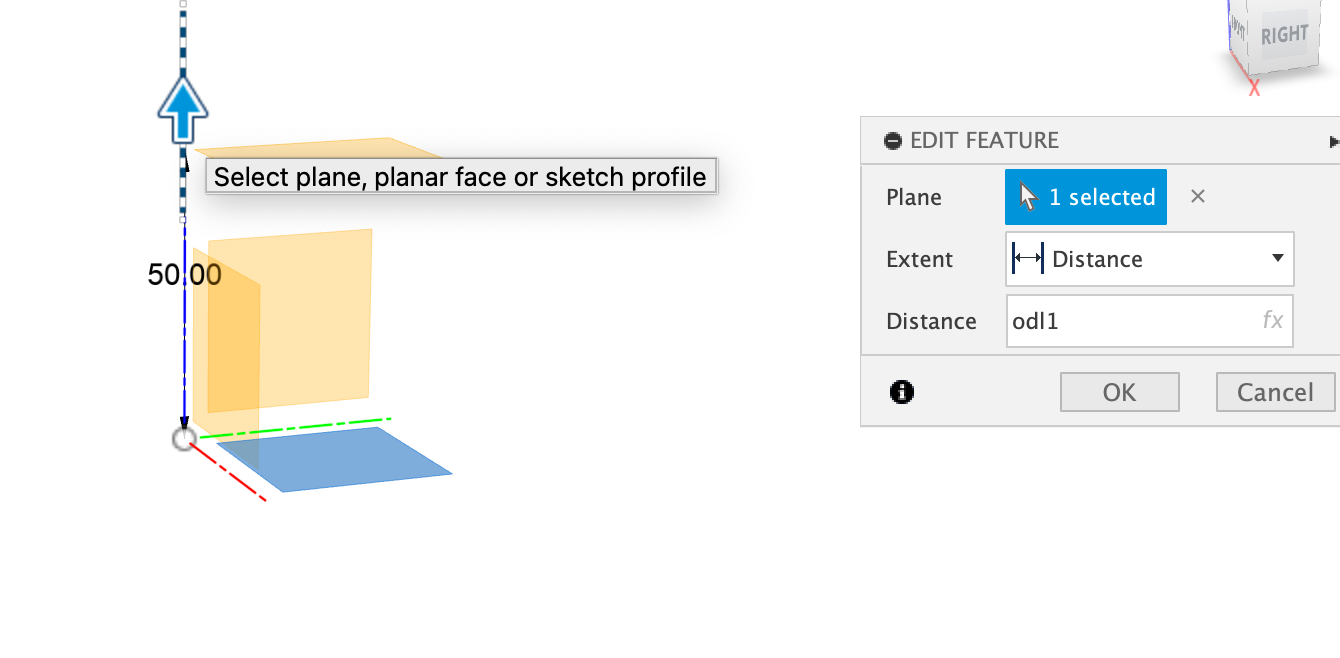Click into the Distance field containing odl1
1340x658 pixels.
[x=1149, y=321]
